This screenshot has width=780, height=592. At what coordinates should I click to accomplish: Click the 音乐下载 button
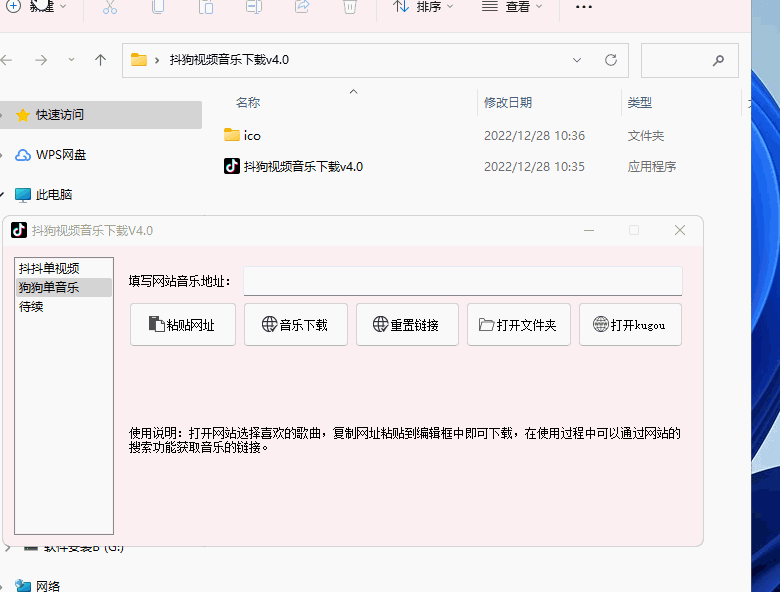(x=295, y=325)
